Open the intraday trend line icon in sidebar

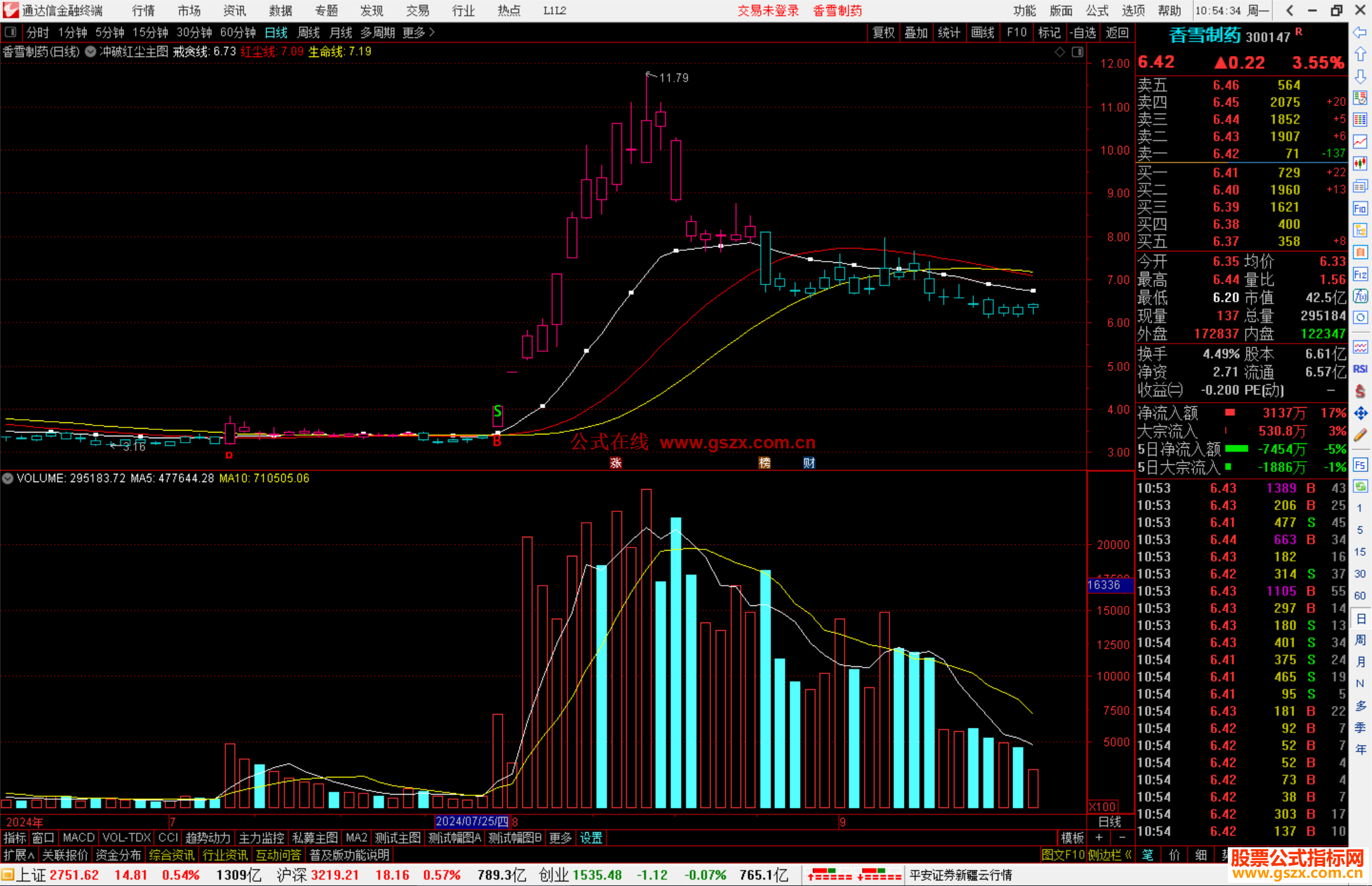point(1360,142)
